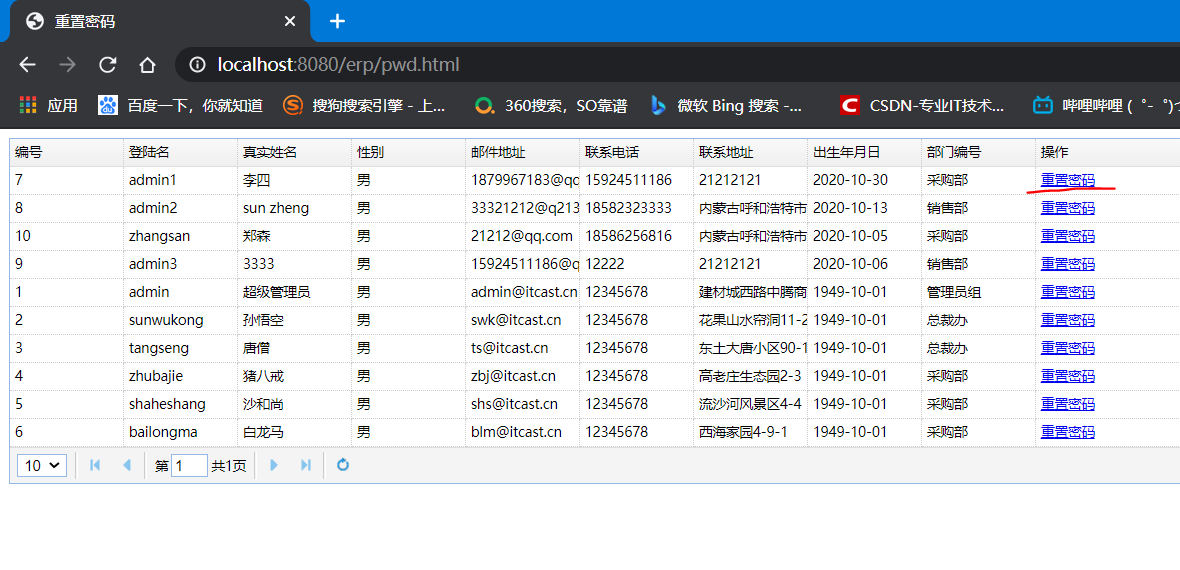Viewport: 1180px width, 570px height.
Task: Click the 出生年月日 column header
Action: click(x=865, y=152)
